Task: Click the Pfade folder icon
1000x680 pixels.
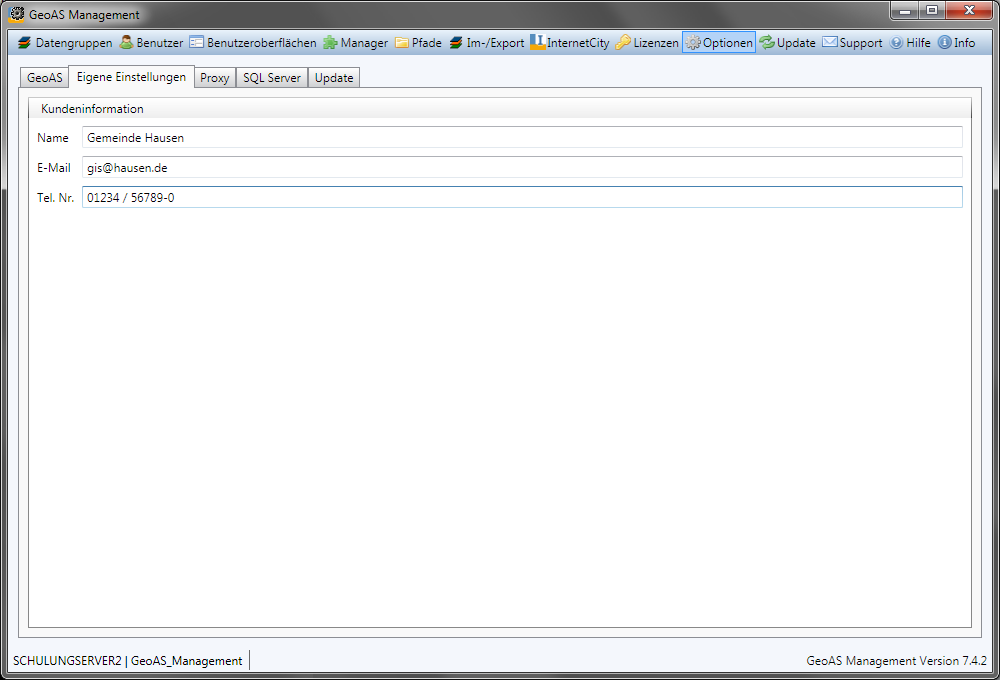Action: click(x=402, y=43)
